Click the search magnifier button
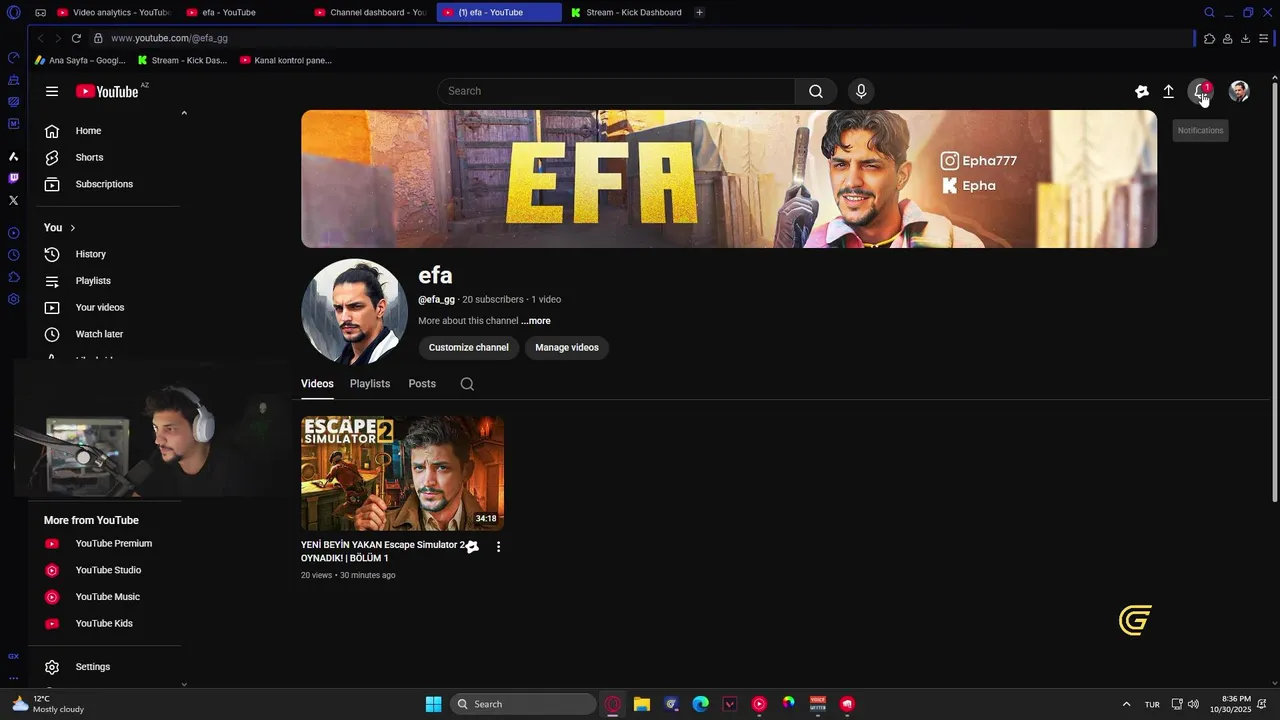1280x720 pixels. click(816, 91)
